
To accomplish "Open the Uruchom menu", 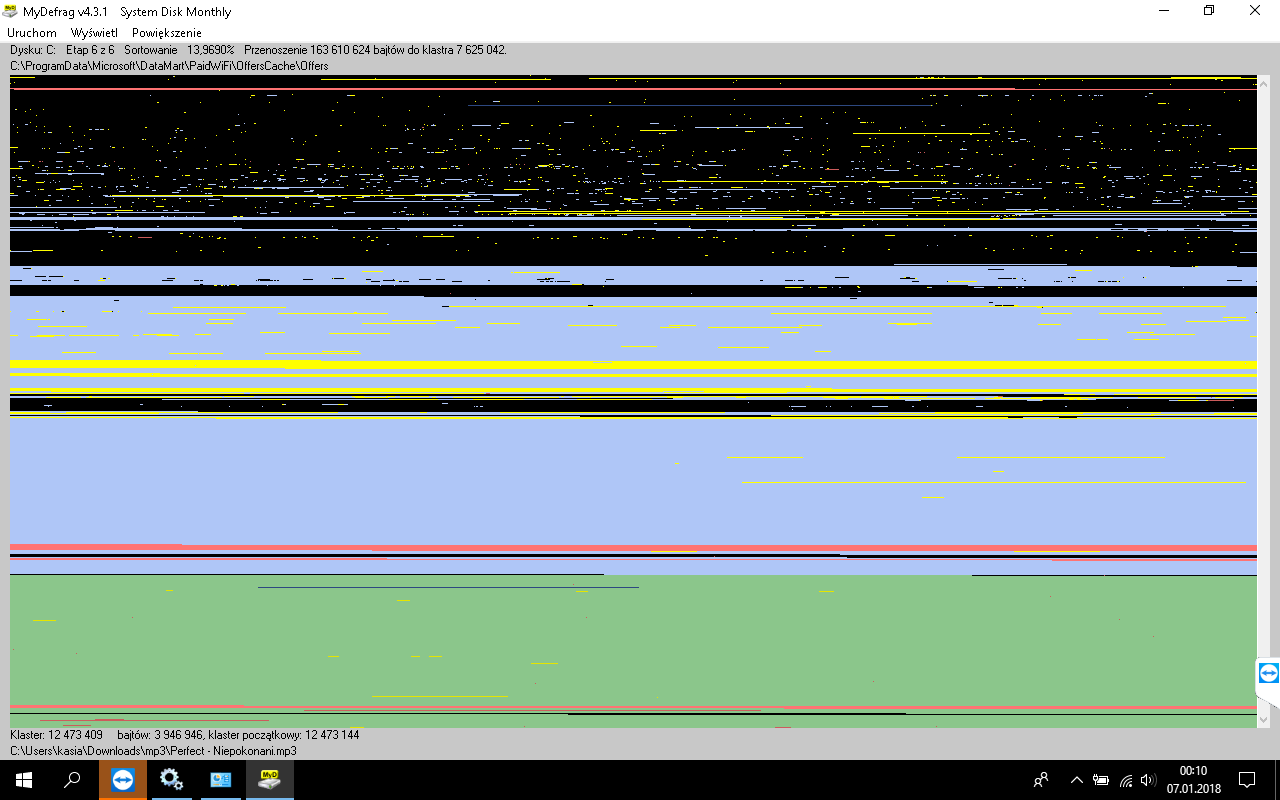I will point(32,33).
